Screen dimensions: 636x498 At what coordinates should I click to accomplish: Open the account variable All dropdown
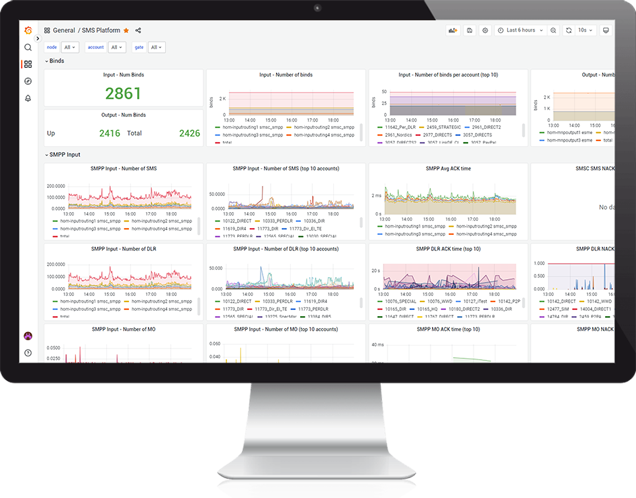[117, 47]
